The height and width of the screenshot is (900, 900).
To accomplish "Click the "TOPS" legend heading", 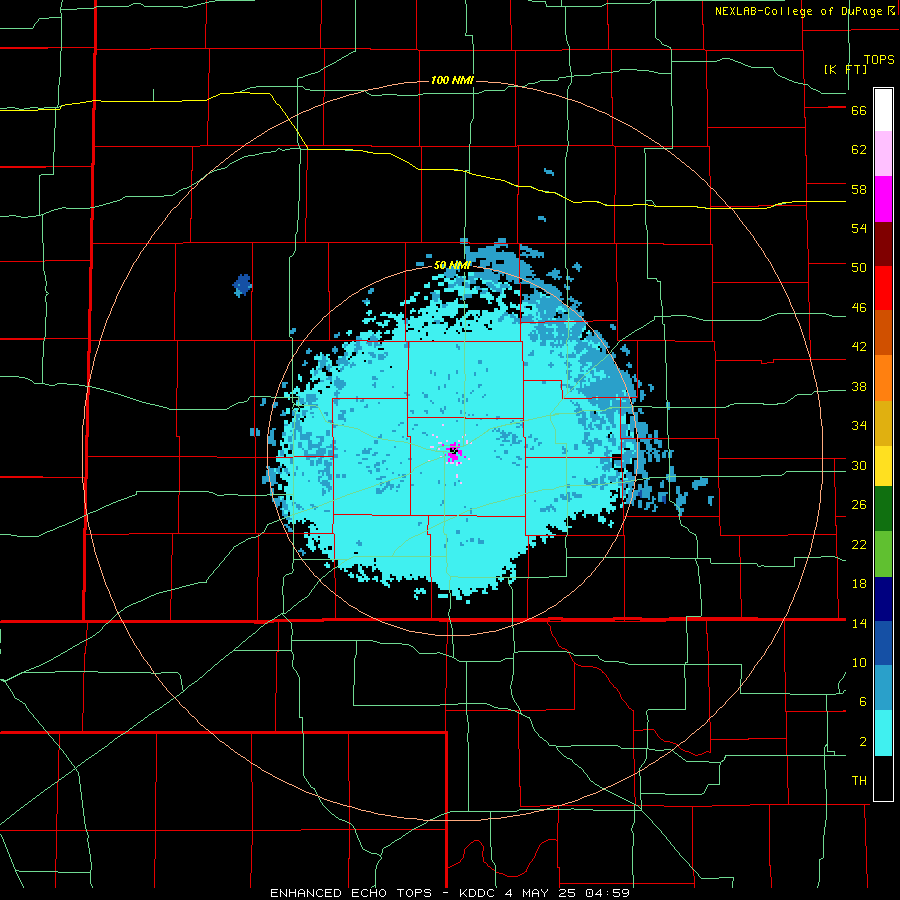I will point(879,60).
